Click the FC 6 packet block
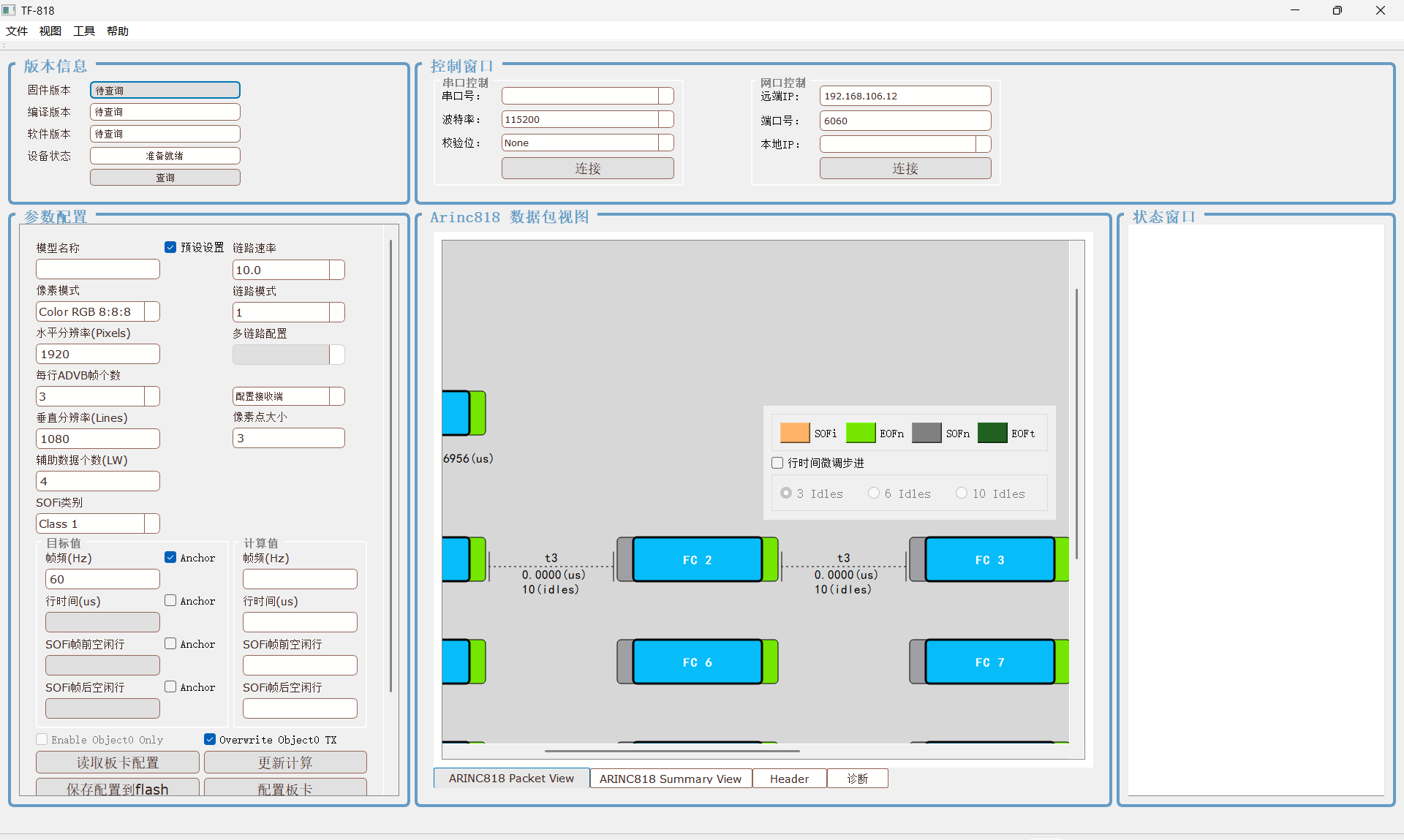This screenshot has height=840, width=1404. (697, 662)
